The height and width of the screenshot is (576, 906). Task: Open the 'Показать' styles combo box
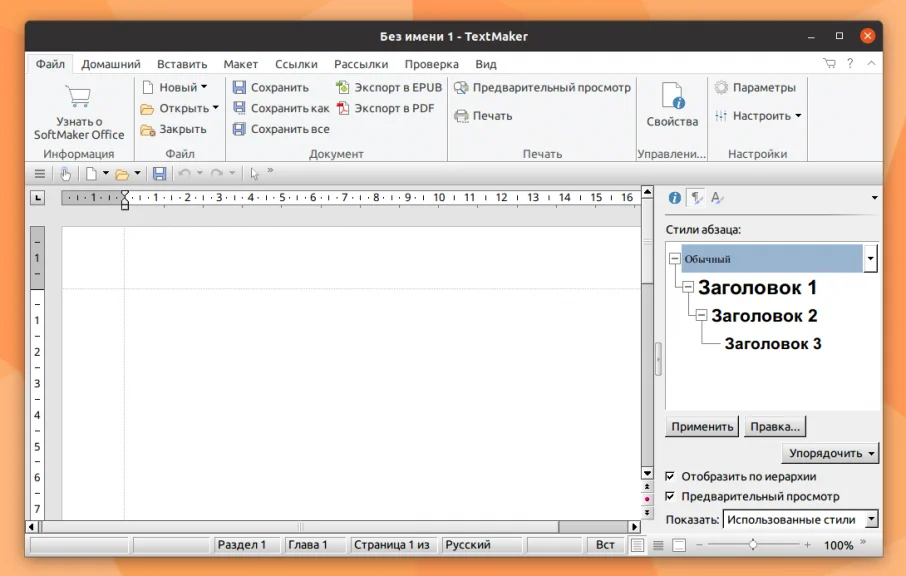800,519
